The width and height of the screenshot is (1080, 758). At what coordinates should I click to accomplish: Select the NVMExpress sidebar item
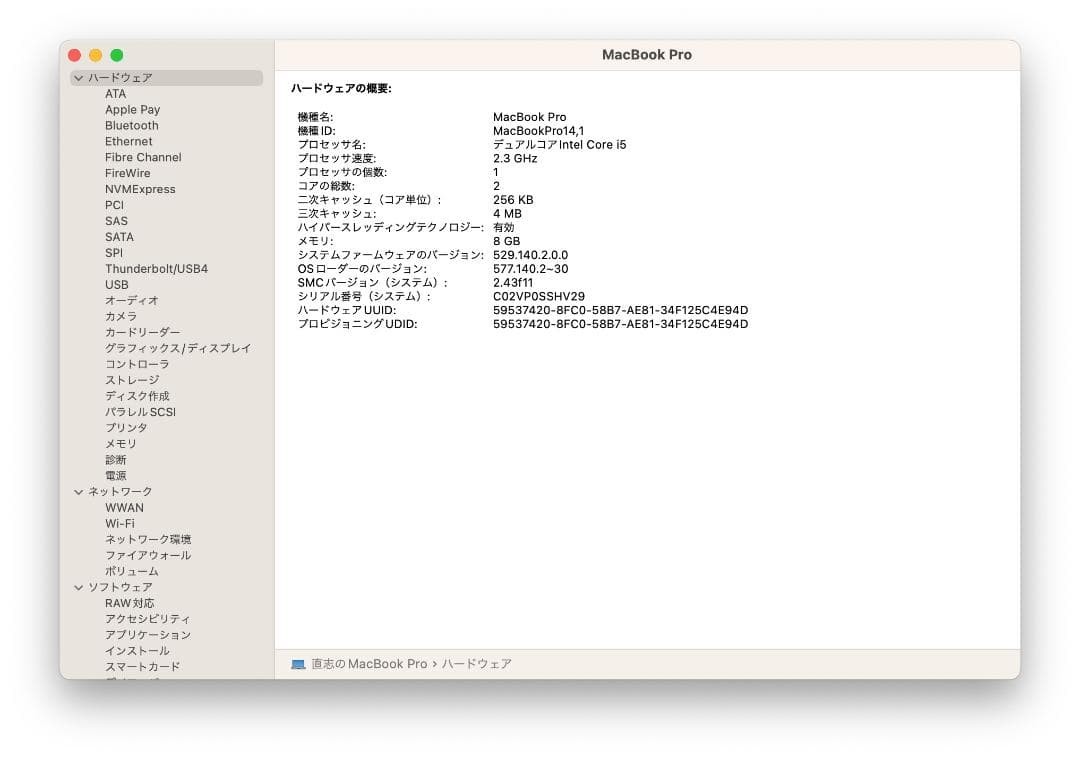(x=140, y=189)
